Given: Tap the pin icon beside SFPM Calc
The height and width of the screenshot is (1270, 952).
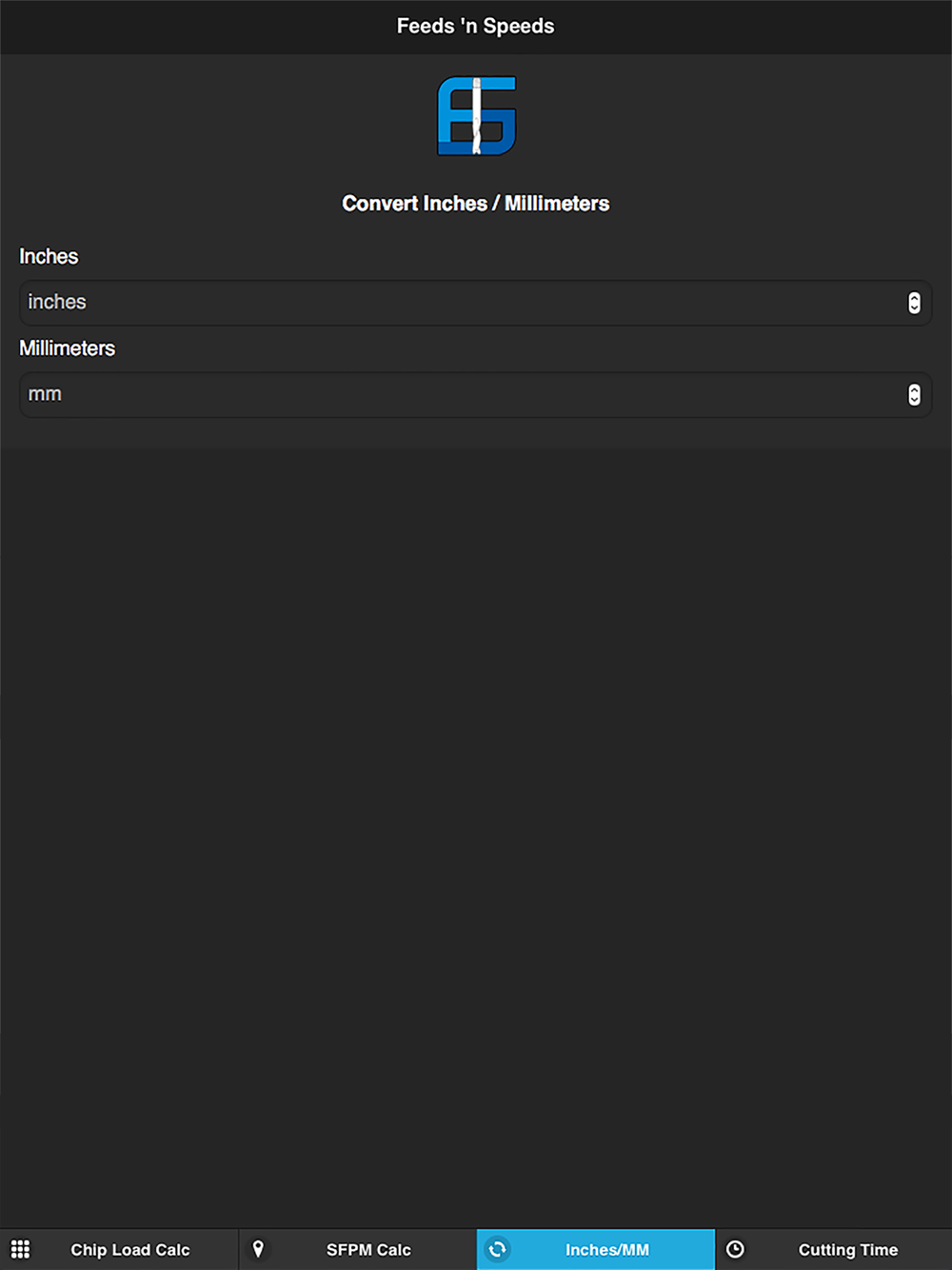Looking at the screenshot, I should click(x=258, y=1249).
